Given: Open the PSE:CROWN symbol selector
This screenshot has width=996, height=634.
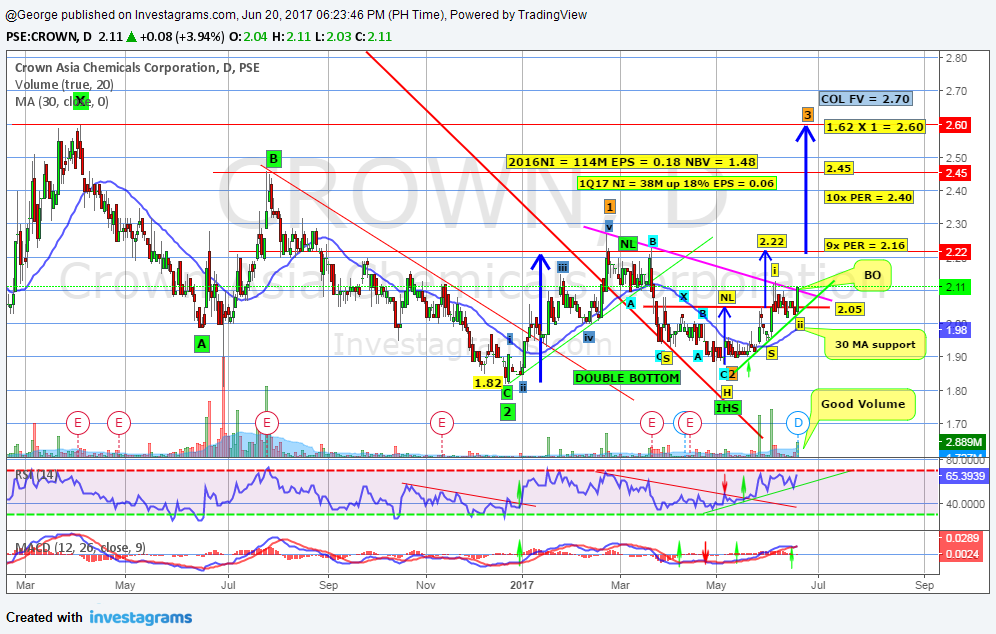Looking at the screenshot, I should pyautogui.click(x=30, y=37).
